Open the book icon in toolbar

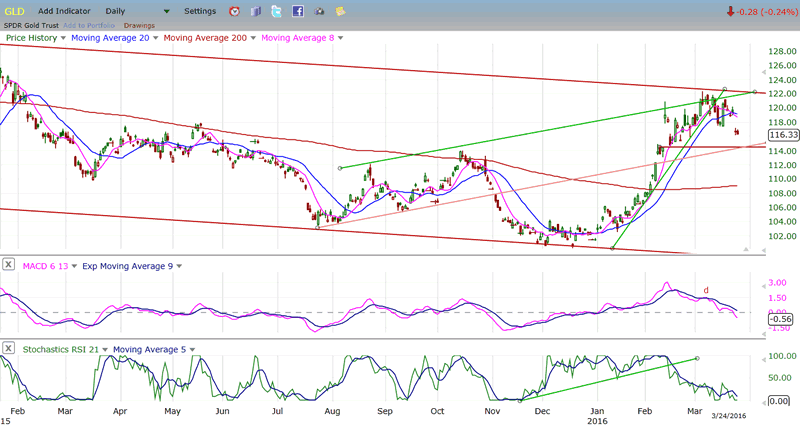256,11
